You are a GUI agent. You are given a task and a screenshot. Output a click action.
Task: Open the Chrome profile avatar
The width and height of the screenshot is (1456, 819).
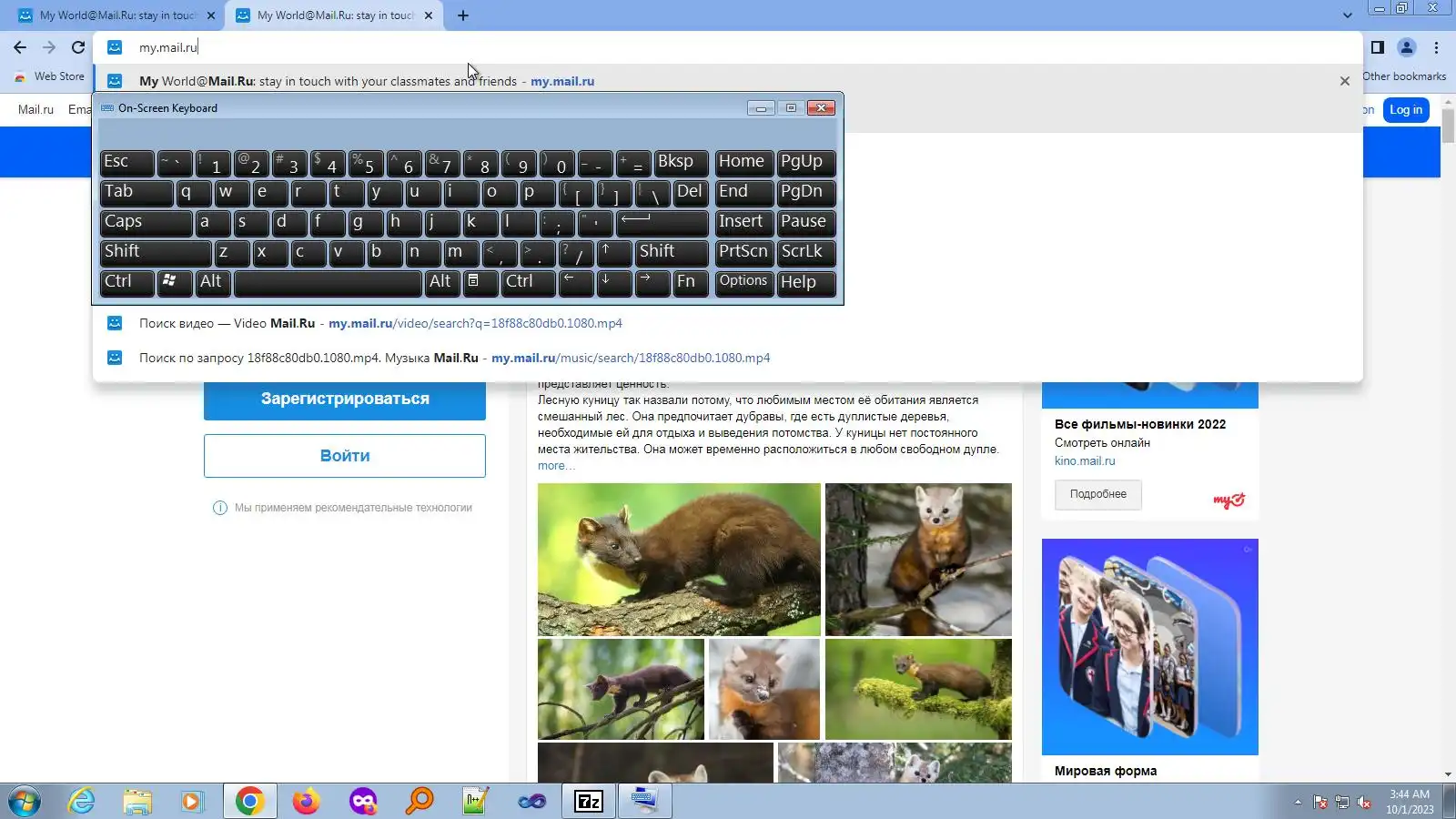click(1407, 47)
